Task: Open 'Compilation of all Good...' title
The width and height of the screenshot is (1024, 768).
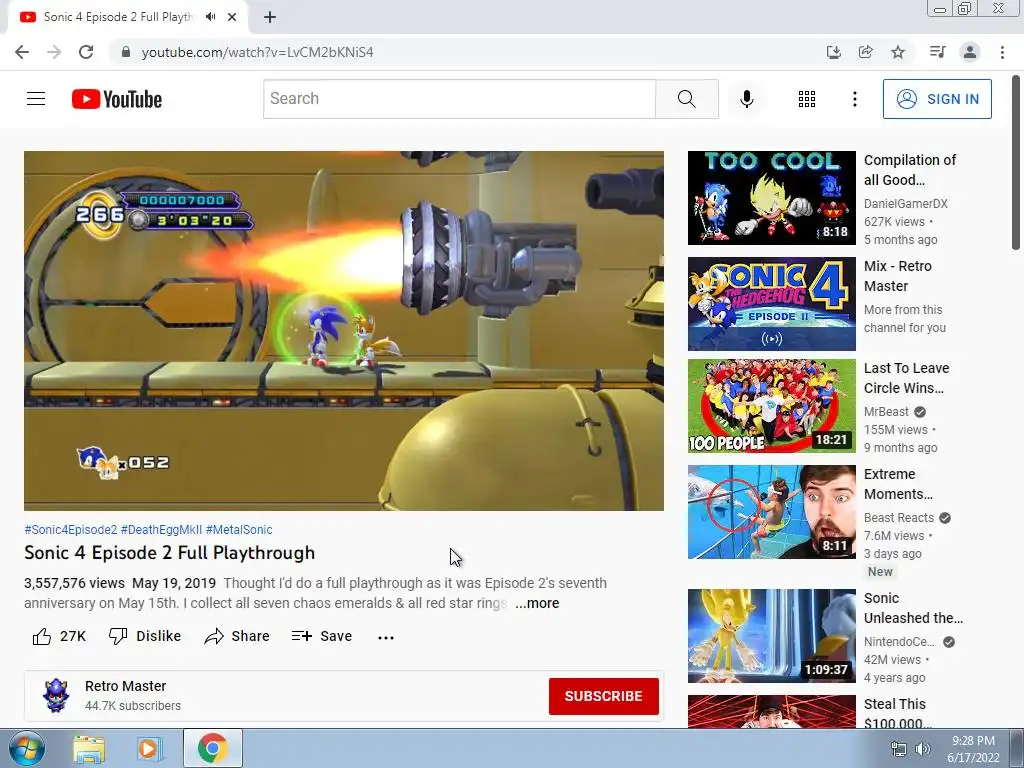Action: click(910, 170)
